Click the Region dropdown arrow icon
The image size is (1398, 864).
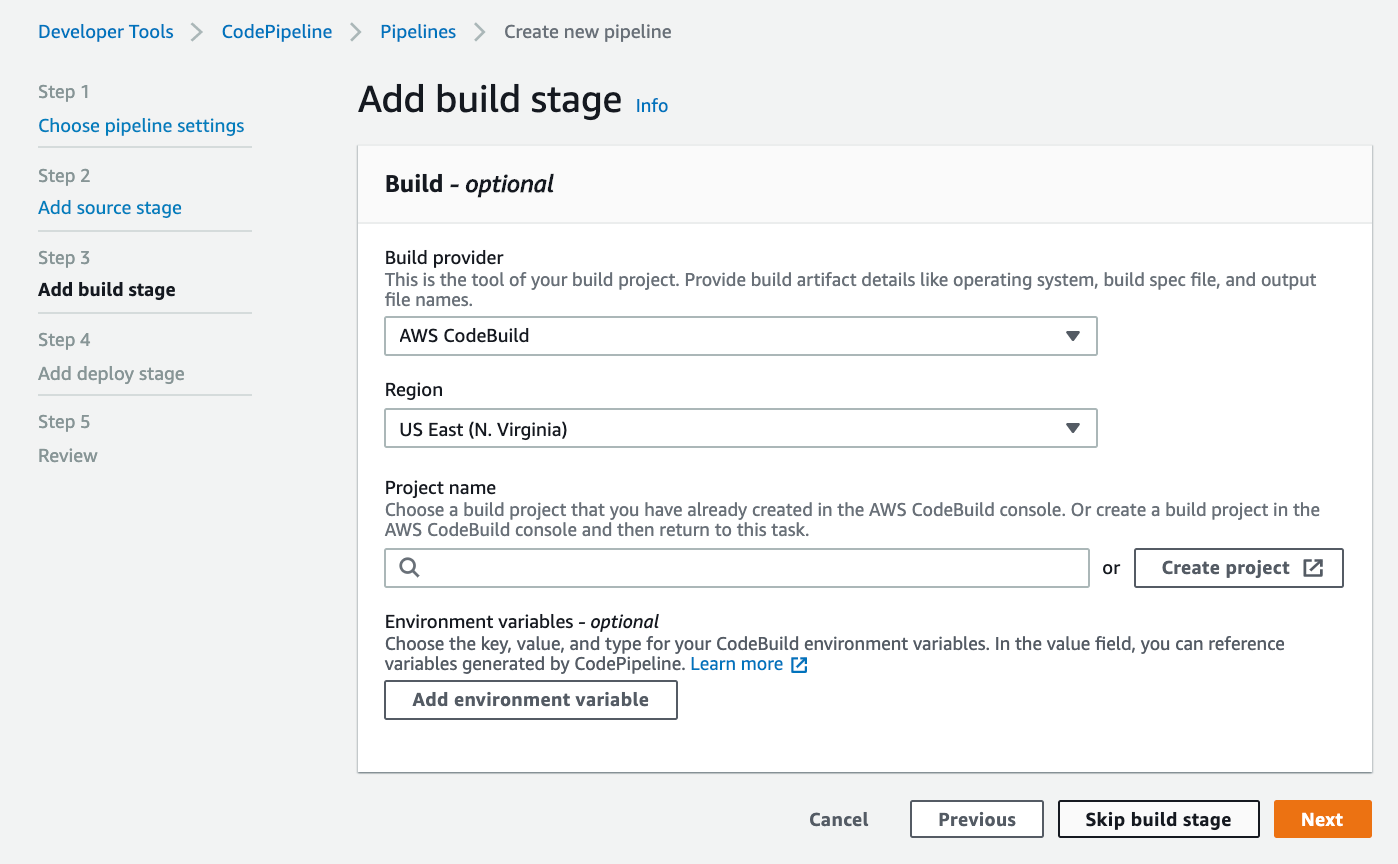tap(1073, 428)
